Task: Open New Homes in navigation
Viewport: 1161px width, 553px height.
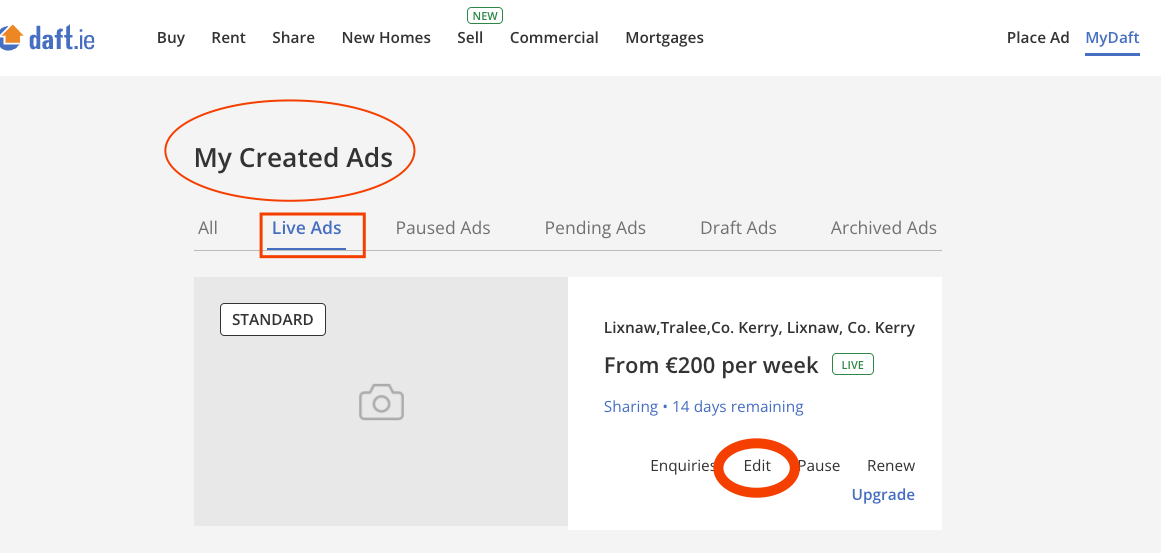Action: click(386, 38)
